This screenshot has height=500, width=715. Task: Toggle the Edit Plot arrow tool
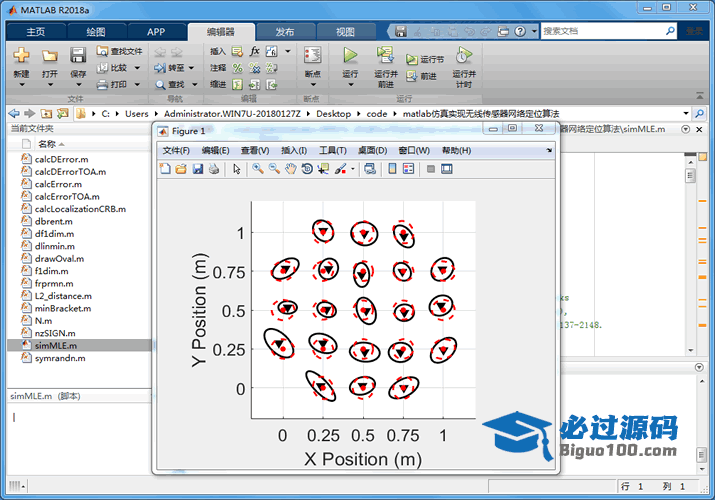(237, 169)
